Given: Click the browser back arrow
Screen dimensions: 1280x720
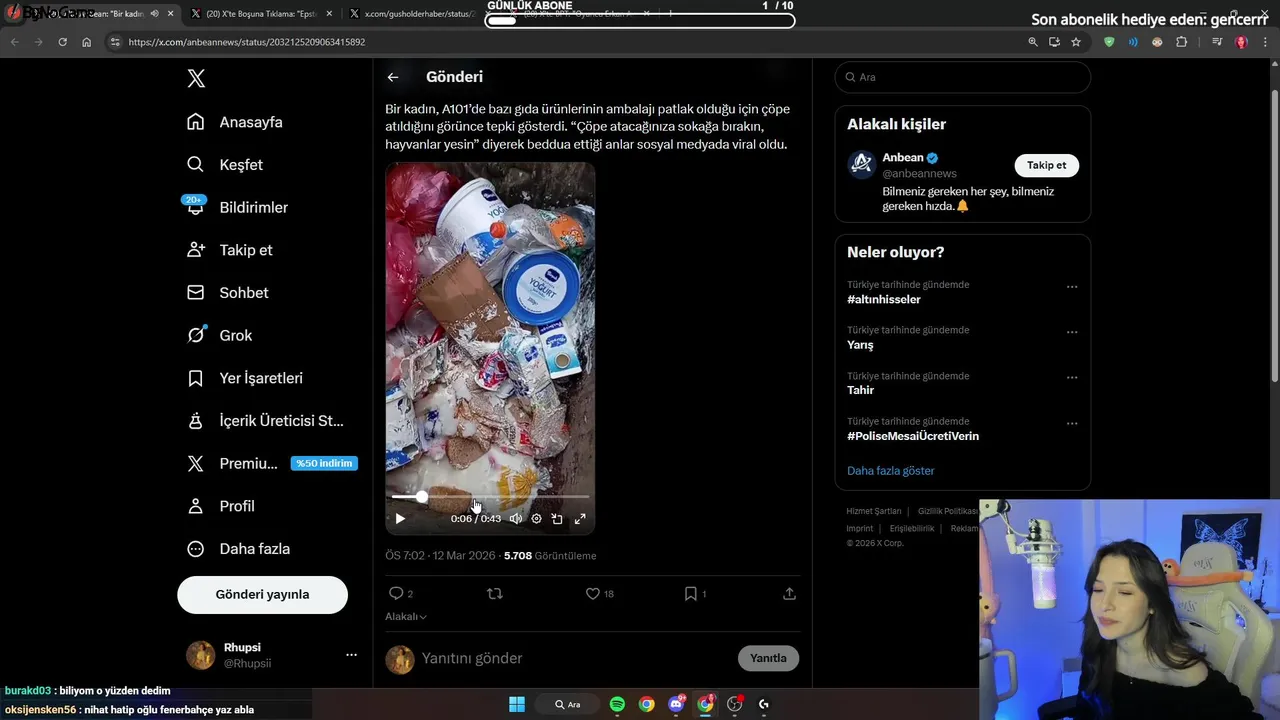Looking at the screenshot, I should pyautogui.click(x=14, y=42).
